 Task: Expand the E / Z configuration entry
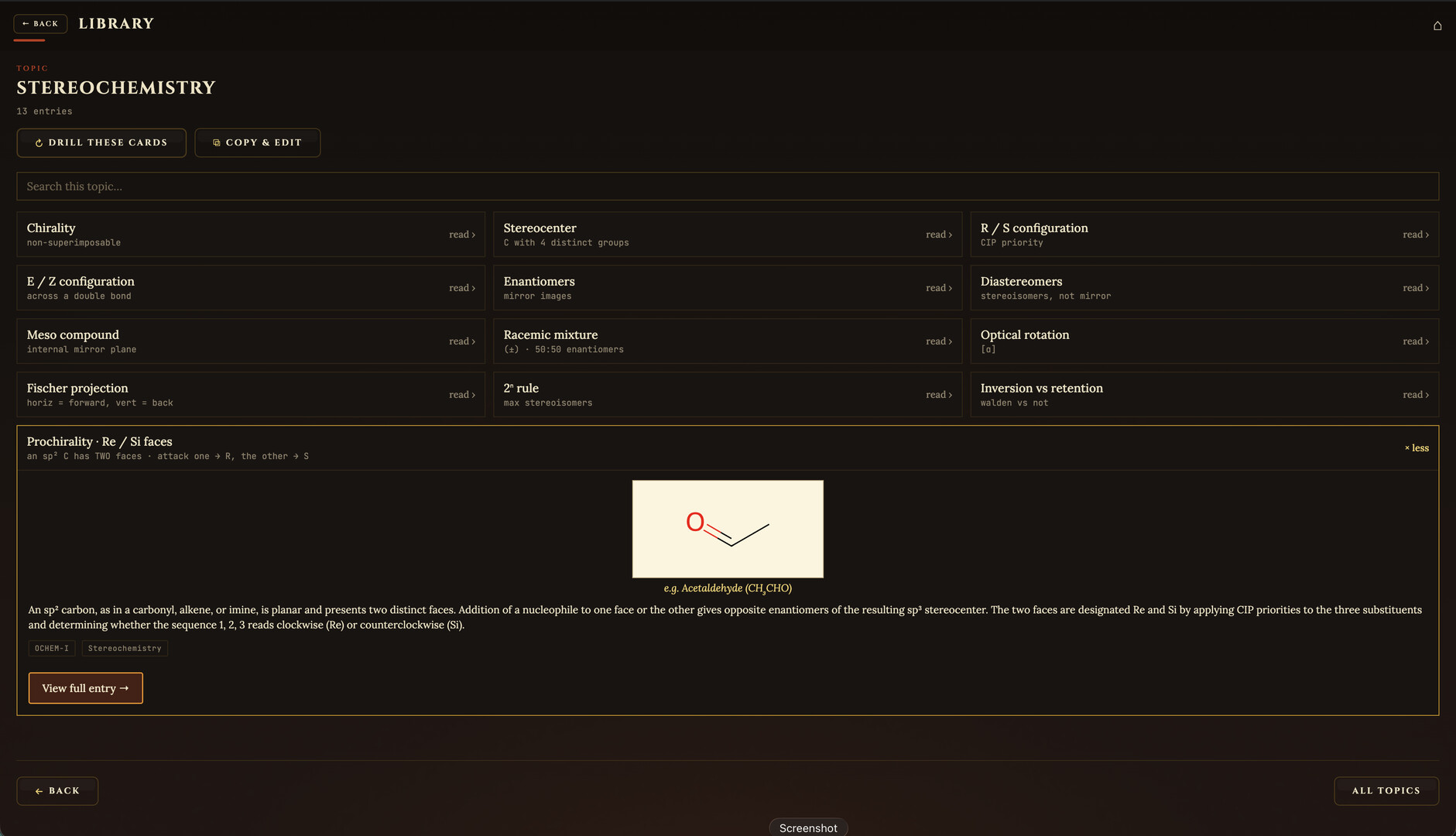click(x=251, y=288)
